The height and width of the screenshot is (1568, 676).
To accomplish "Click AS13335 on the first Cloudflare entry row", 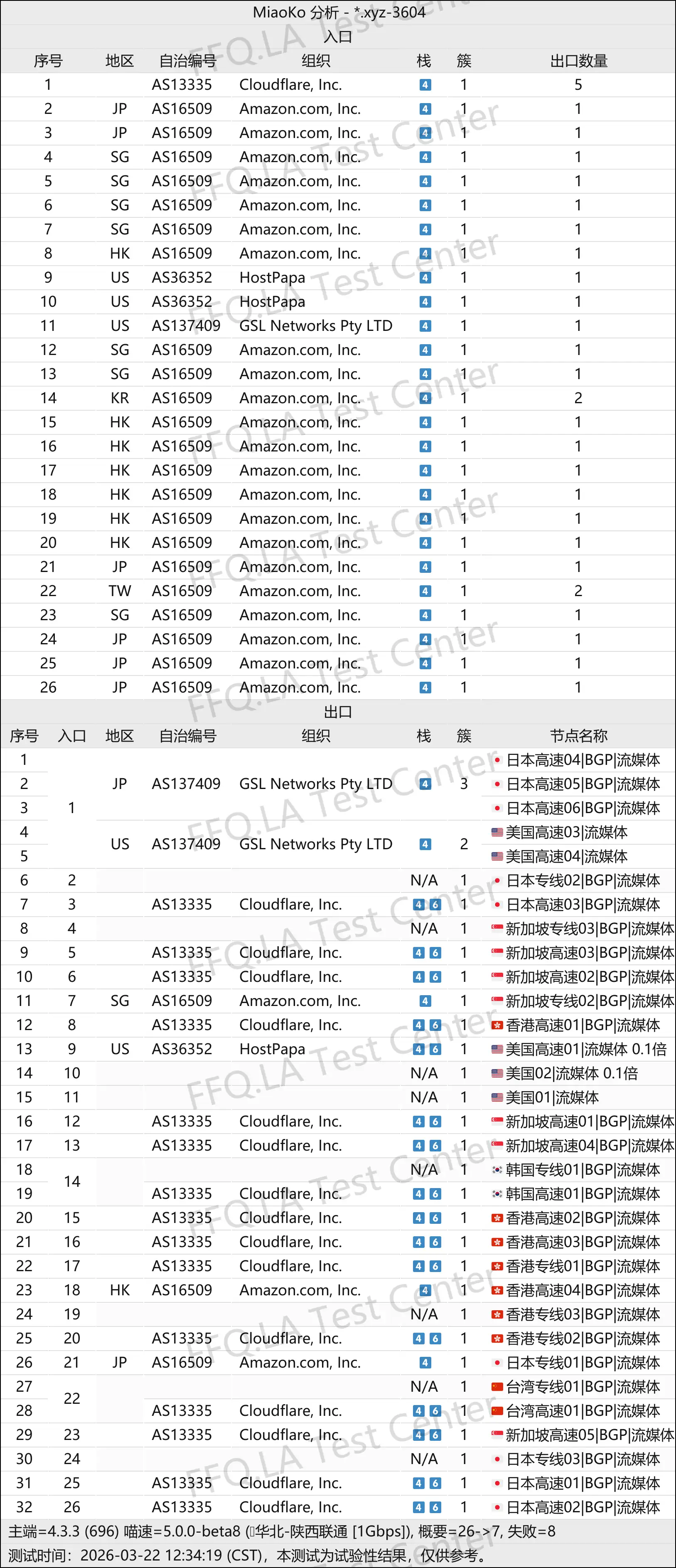I will [x=182, y=85].
